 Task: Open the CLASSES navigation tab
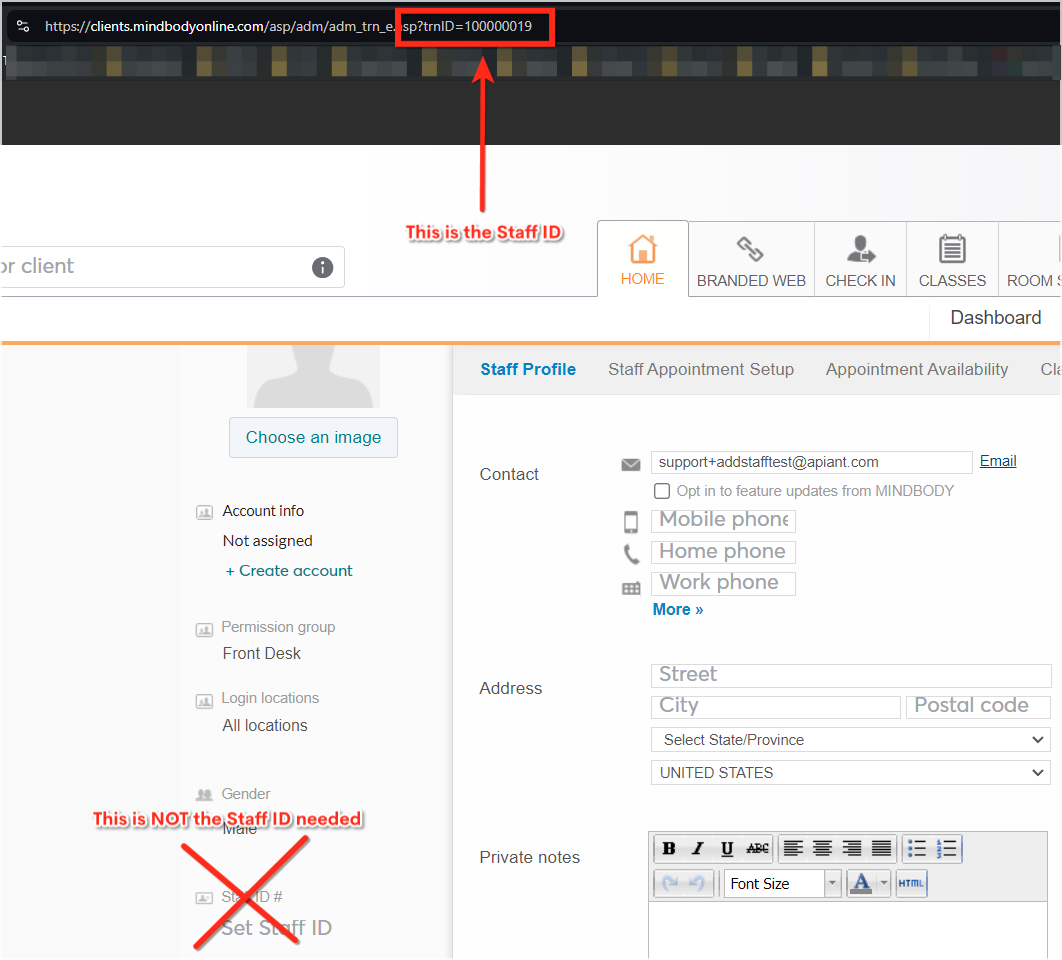pyautogui.click(x=952, y=260)
